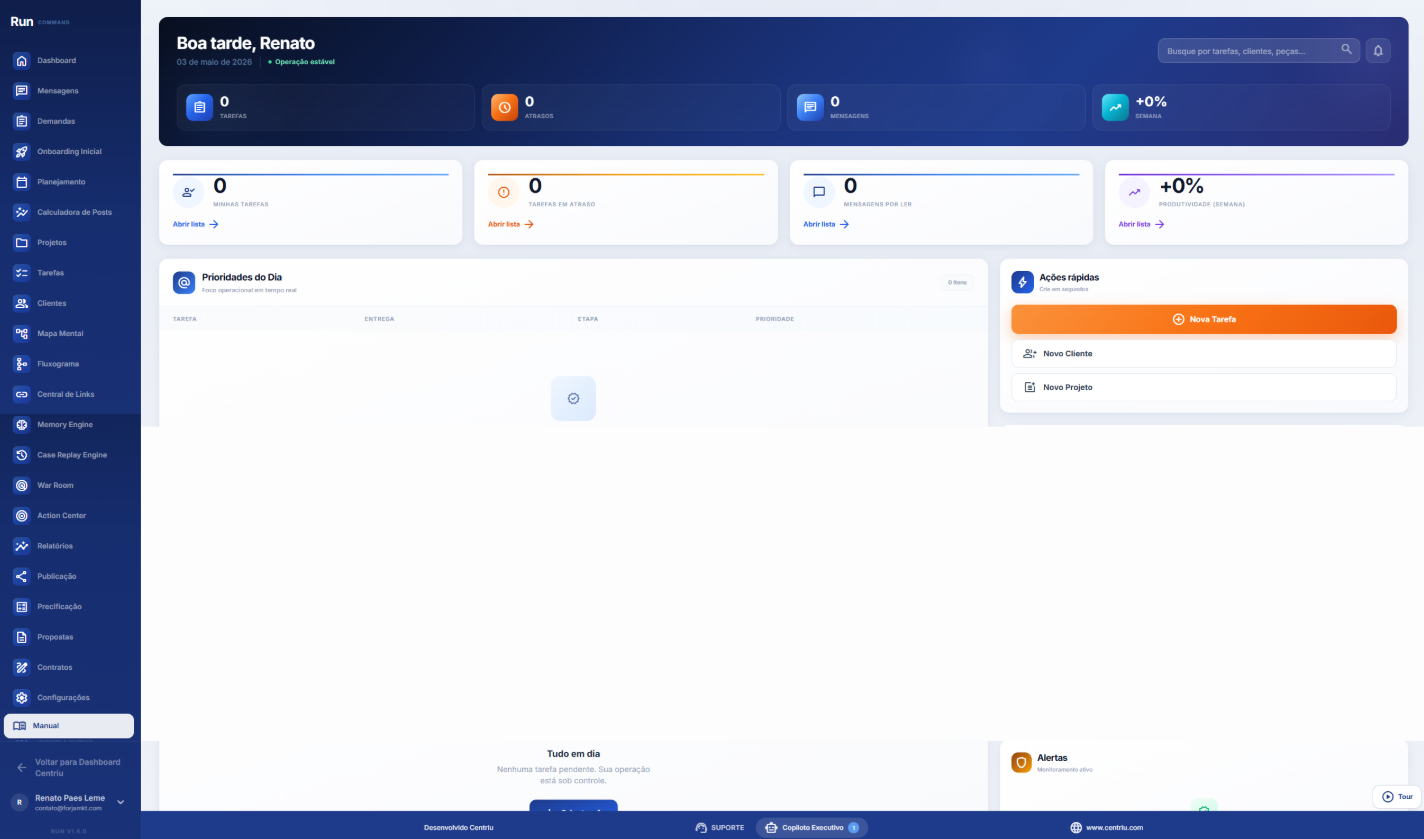Open War Room target icon
The width and height of the screenshot is (1424, 839).
point(21,485)
